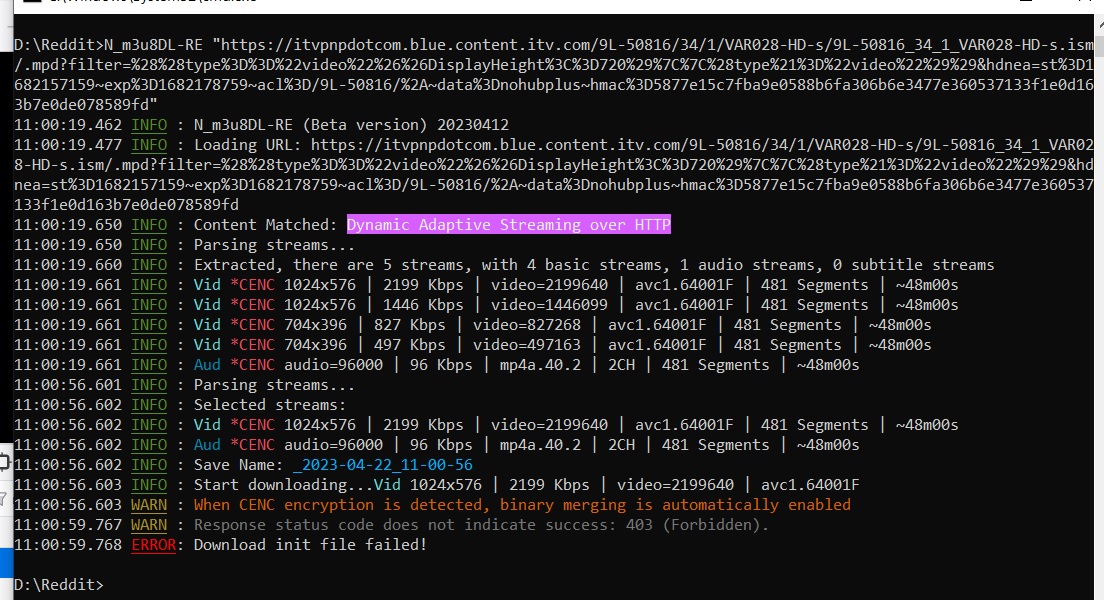
Task: Open the _2023-04-22_11-00-56 save name link
Action: (x=383, y=465)
